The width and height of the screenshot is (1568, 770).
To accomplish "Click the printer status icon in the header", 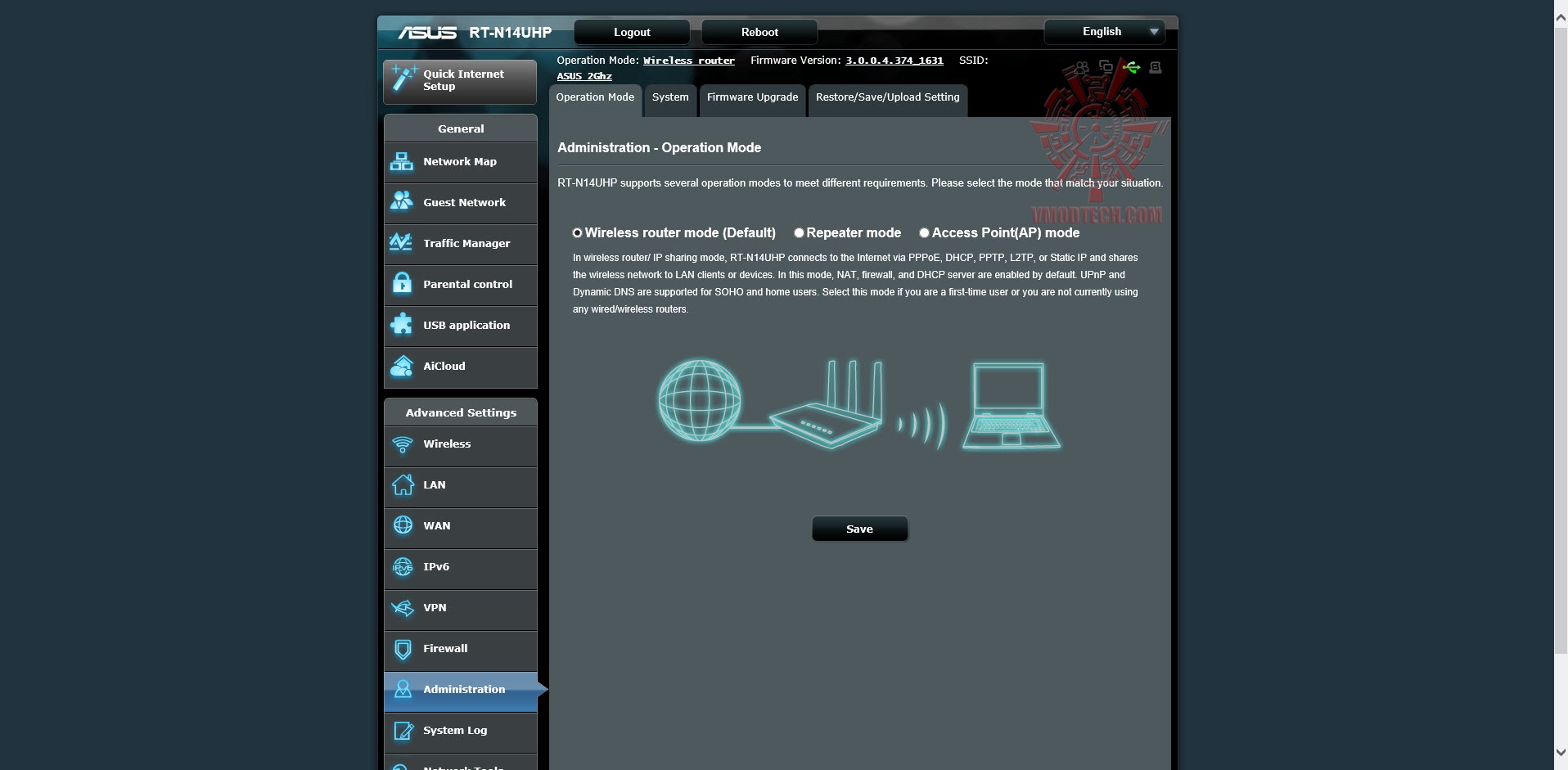I will point(1156,67).
